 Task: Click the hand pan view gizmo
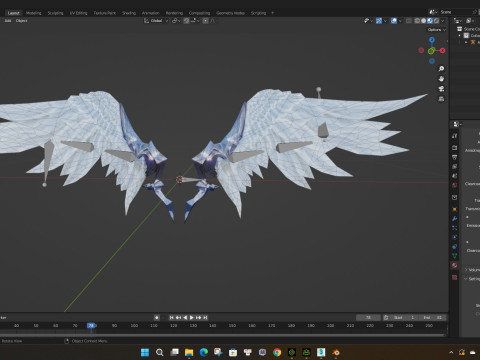[441, 79]
